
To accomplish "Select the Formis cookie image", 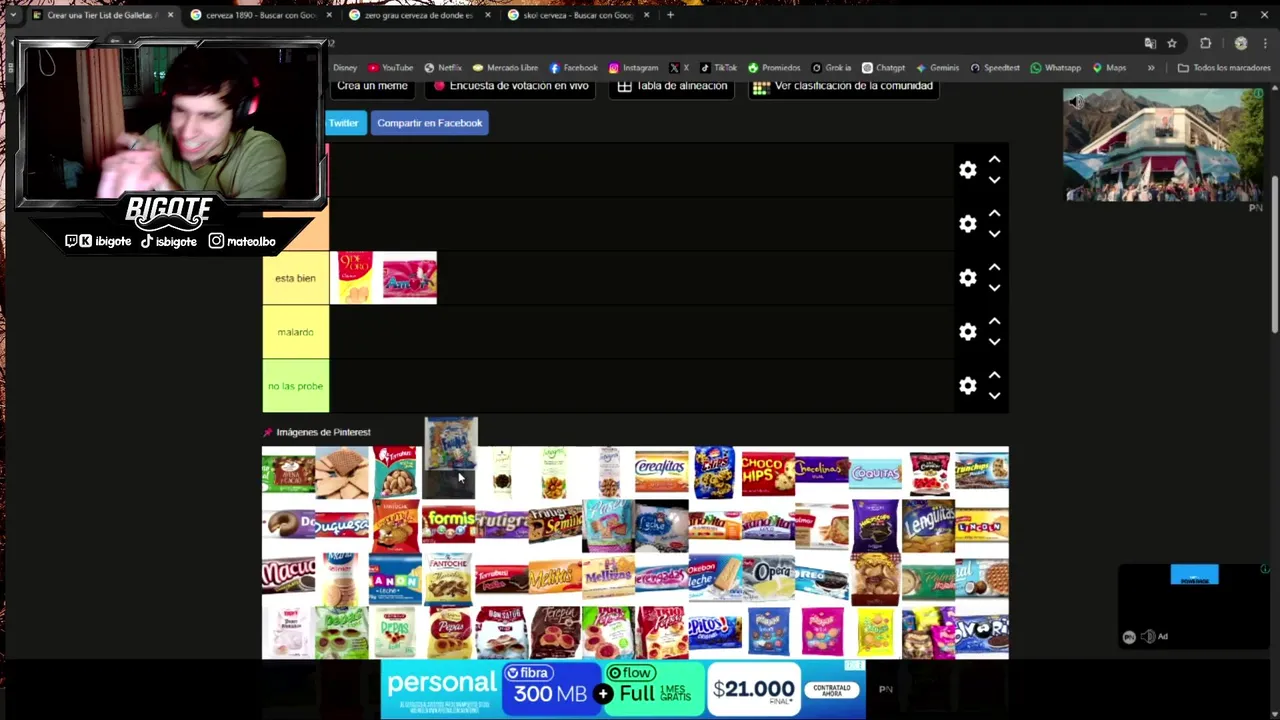I will point(448,526).
